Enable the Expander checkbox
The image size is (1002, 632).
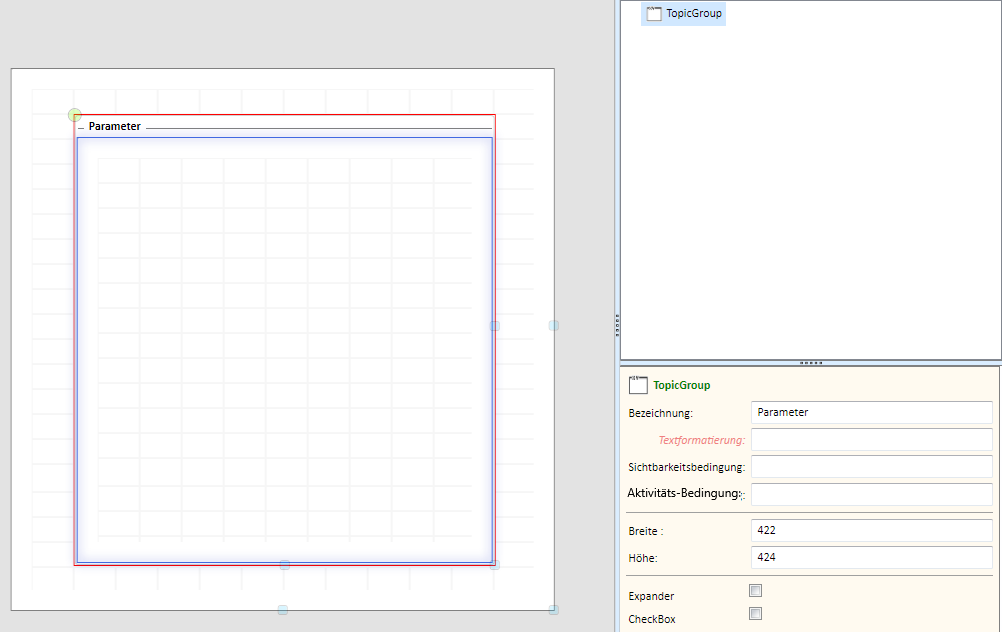756,590
